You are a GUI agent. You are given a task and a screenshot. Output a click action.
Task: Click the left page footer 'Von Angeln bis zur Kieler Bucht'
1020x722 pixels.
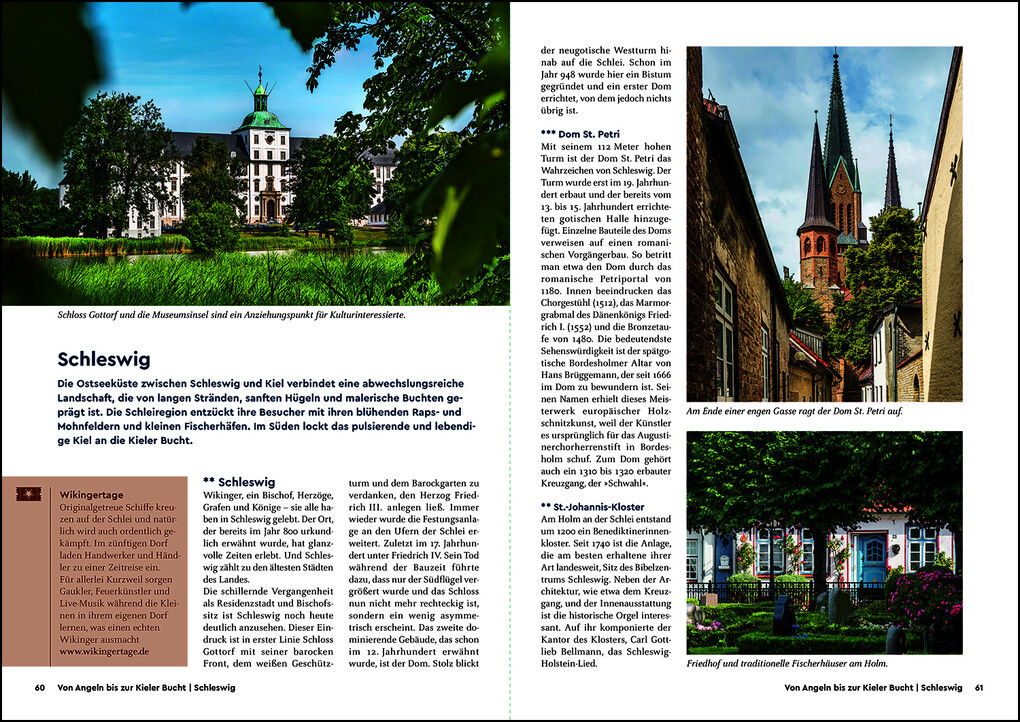(x=122, y=688)
